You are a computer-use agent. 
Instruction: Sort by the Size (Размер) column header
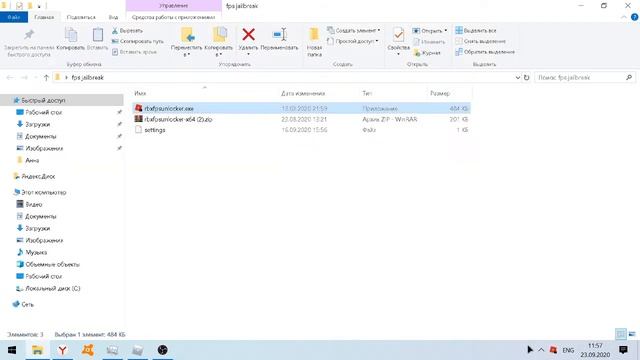click(440, 93)
